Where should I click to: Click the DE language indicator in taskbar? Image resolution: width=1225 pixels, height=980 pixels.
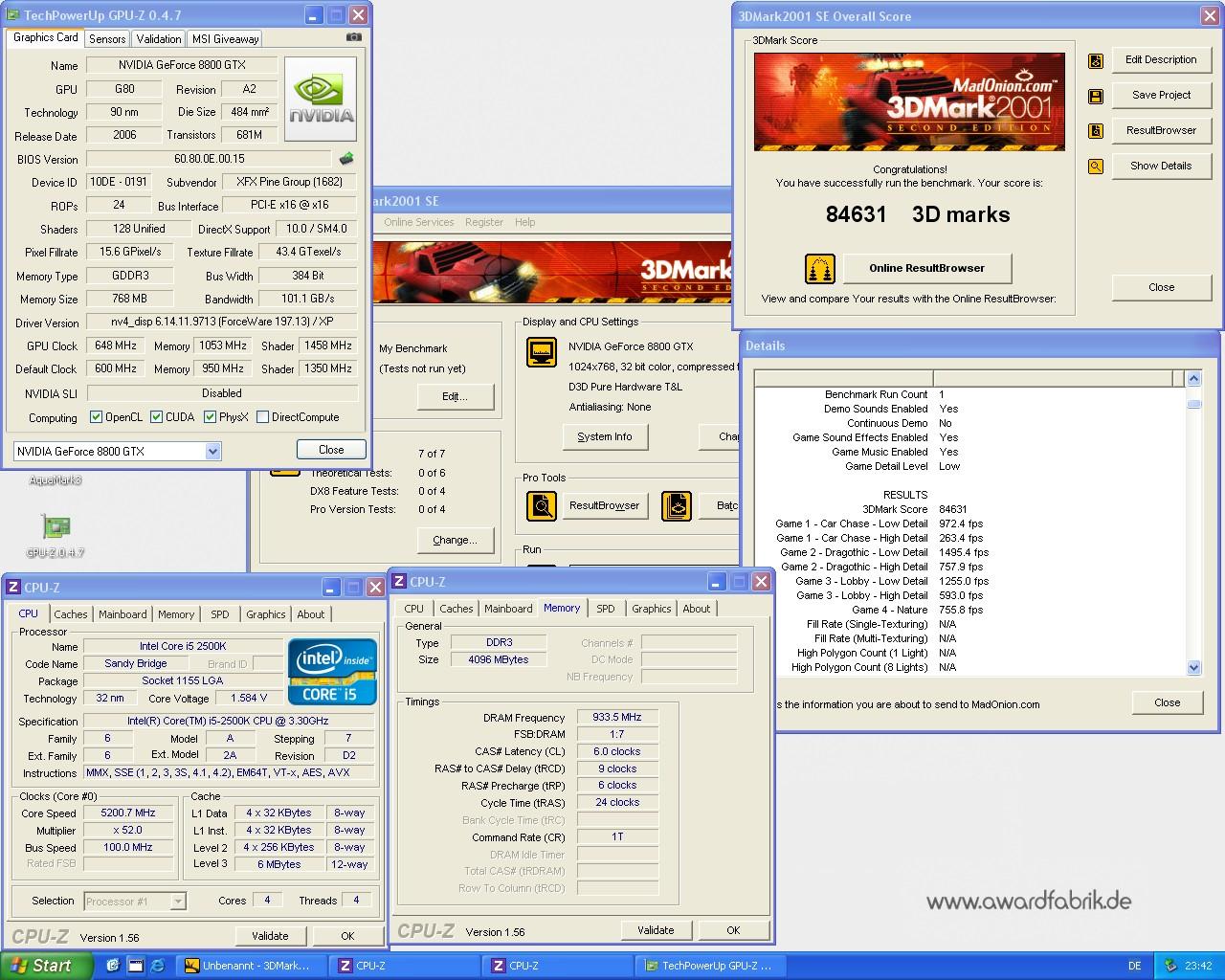[x=1134, y=966]
